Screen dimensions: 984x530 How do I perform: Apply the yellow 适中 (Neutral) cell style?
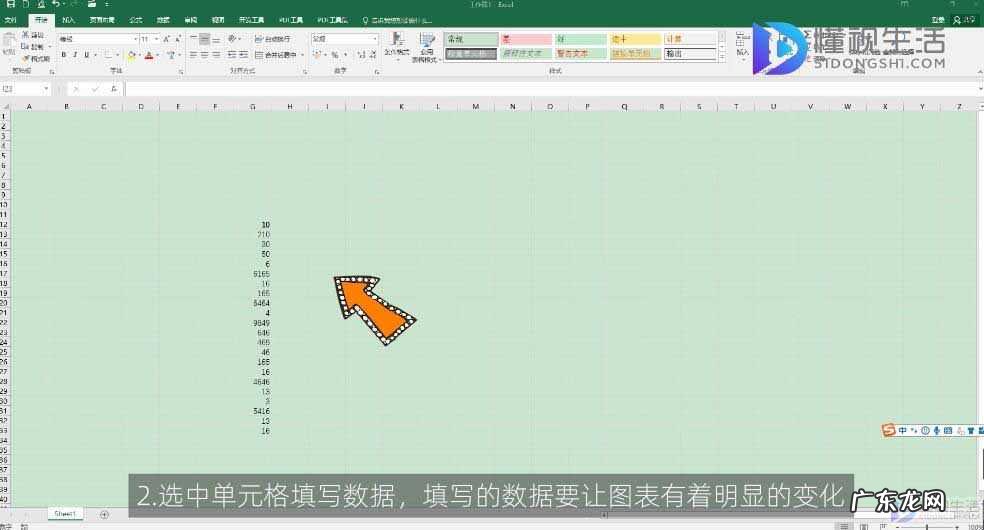pos(635,39)
